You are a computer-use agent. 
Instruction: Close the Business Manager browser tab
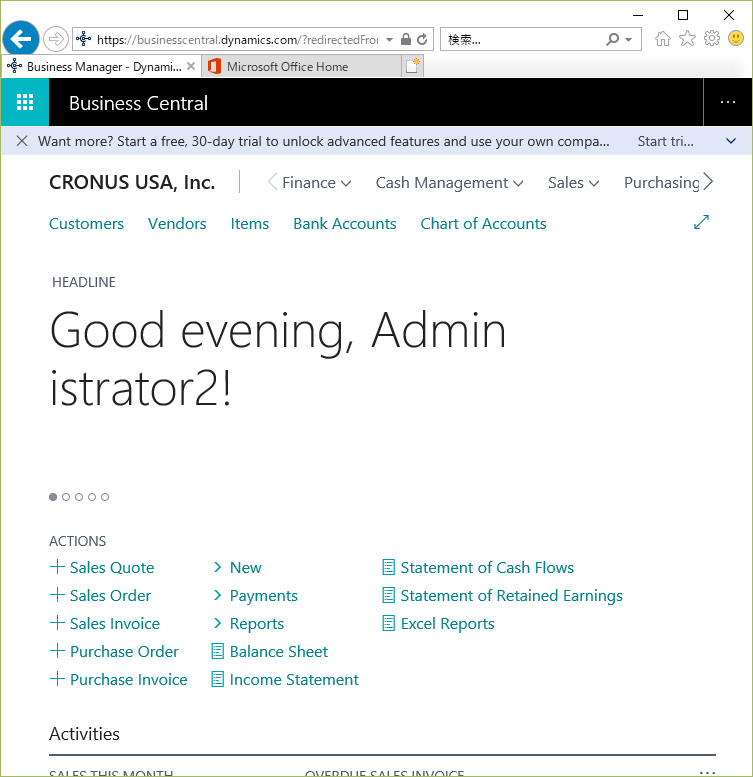(191, 66)
